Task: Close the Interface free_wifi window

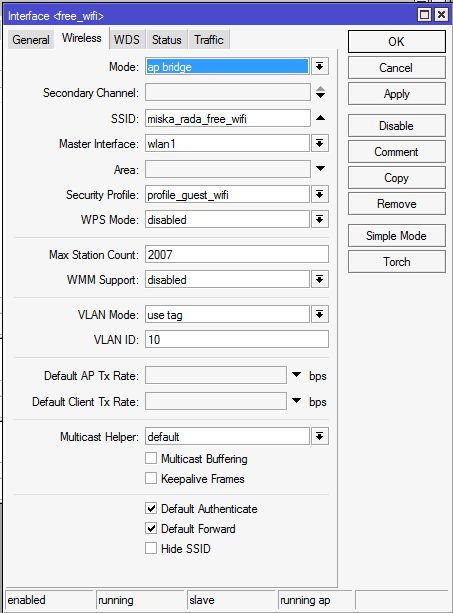Action: click(441, 15)
